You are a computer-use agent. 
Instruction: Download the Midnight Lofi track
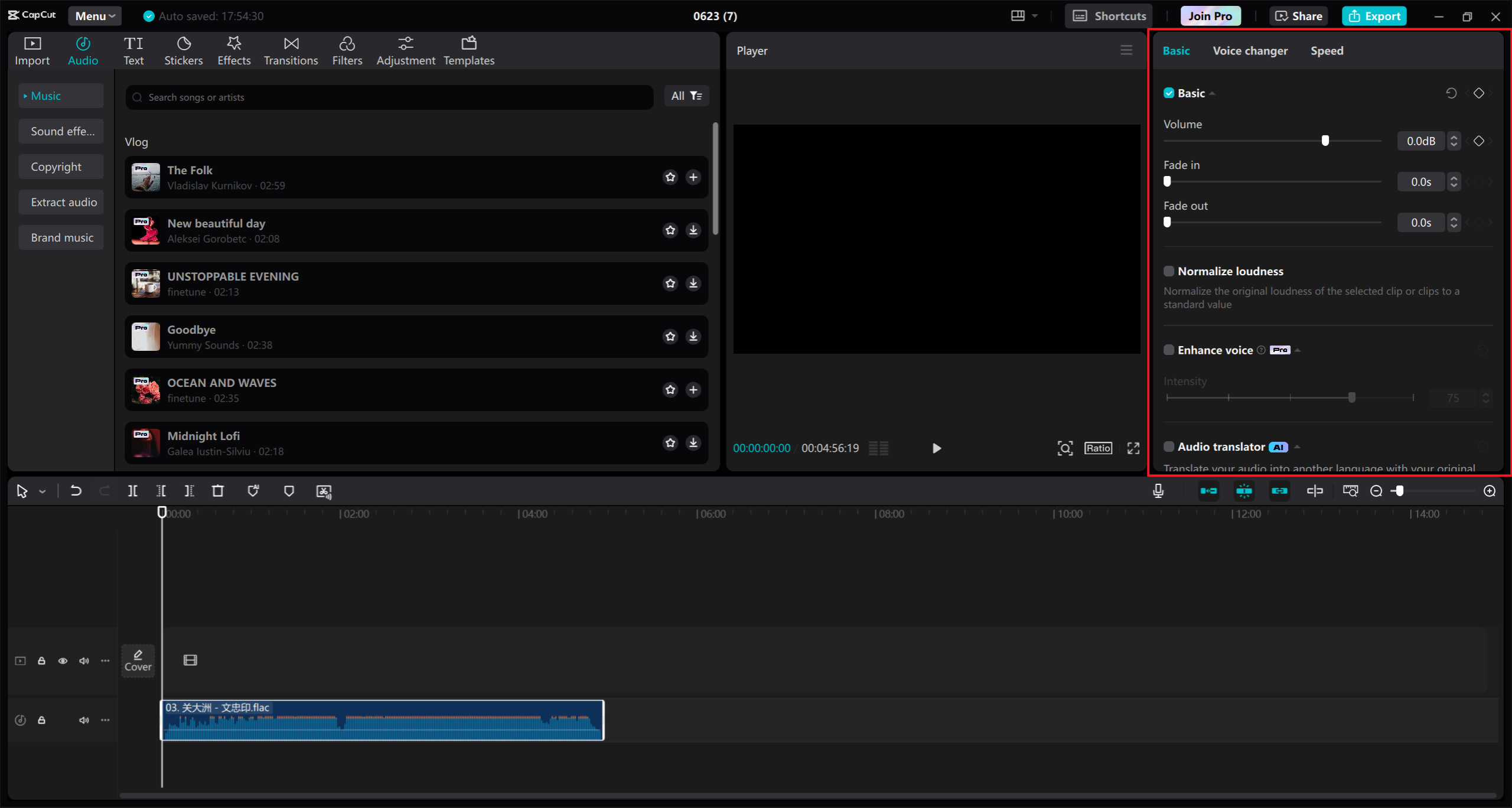[x=693, y=442]
